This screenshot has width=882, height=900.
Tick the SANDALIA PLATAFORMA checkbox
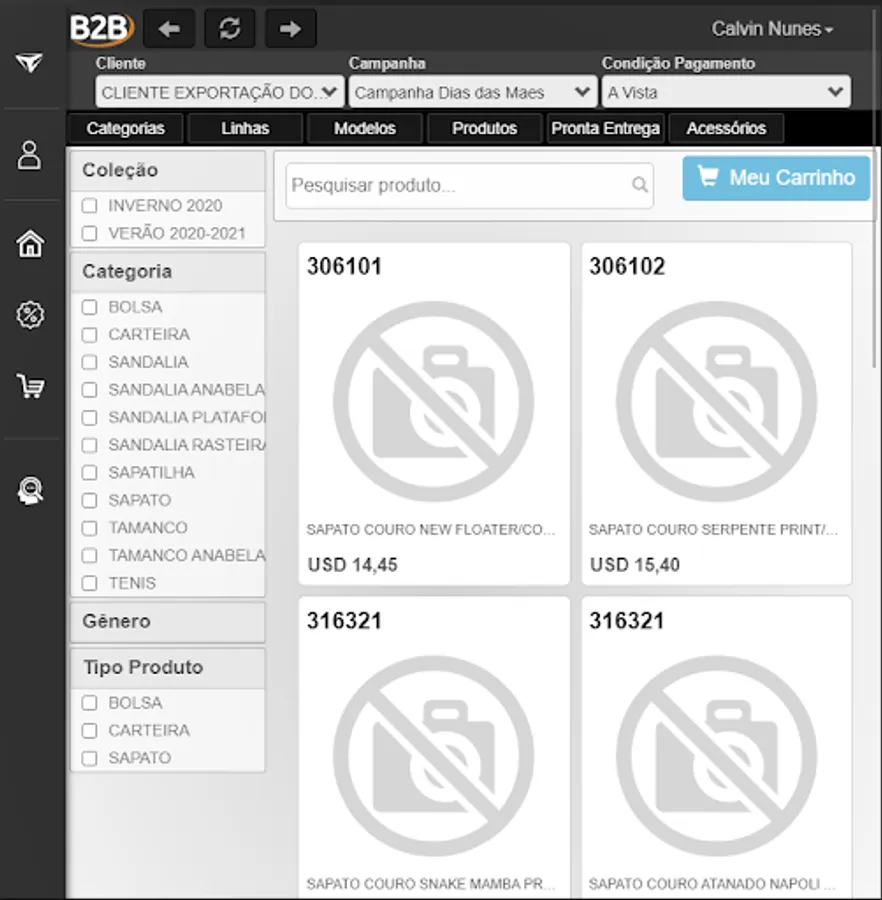(90, 417)
